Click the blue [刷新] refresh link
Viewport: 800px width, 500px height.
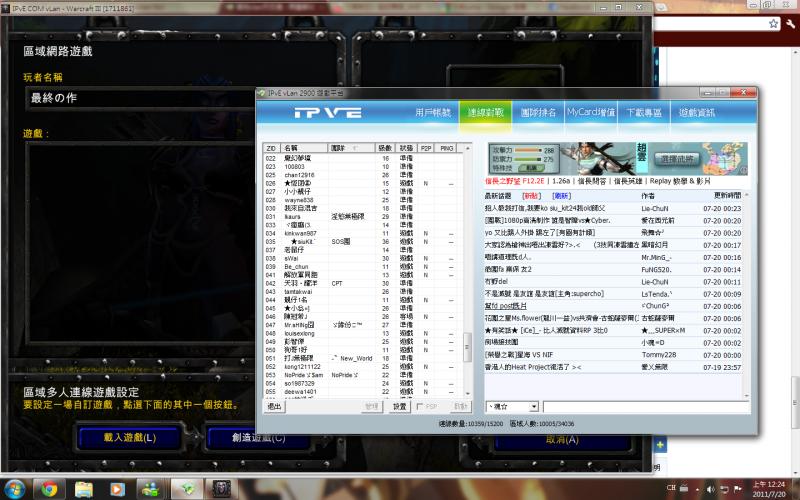[561, 196]
